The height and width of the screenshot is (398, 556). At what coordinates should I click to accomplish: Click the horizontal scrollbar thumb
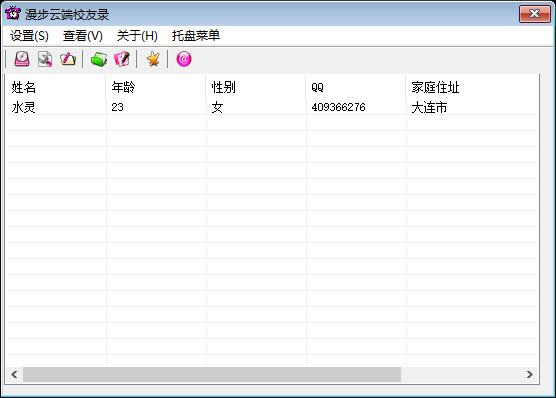coord(212,374)
